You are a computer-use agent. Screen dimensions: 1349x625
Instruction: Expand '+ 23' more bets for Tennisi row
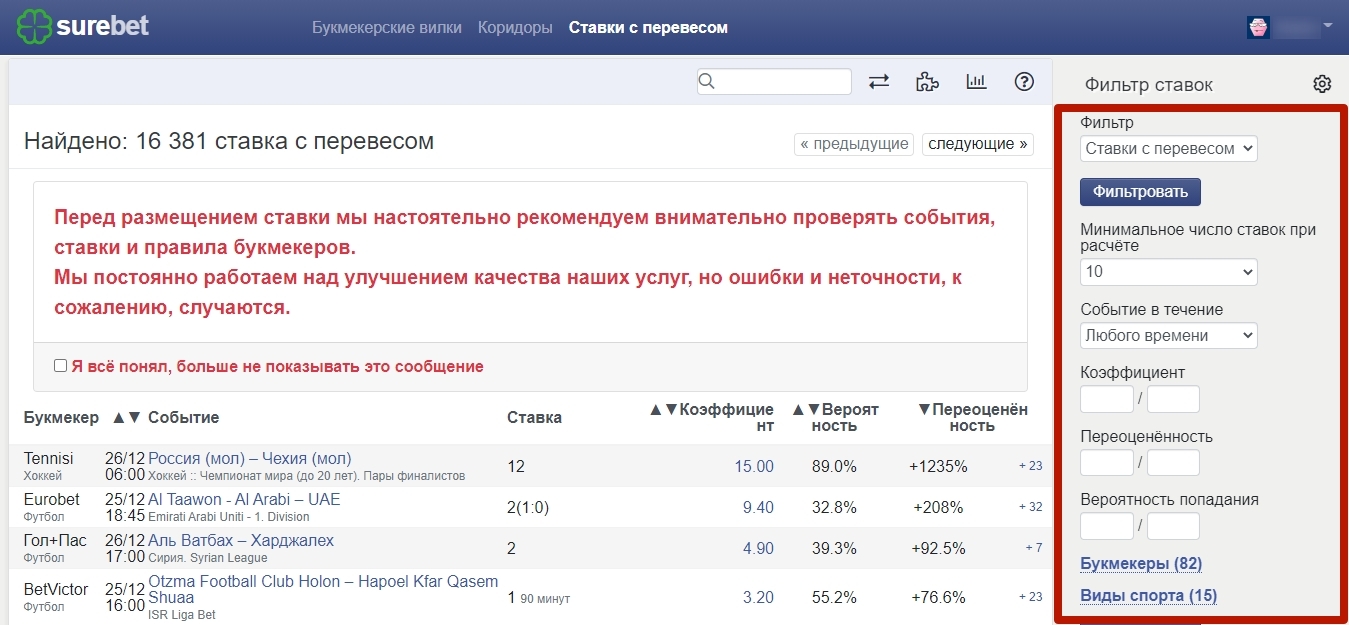pos(1030,466)
